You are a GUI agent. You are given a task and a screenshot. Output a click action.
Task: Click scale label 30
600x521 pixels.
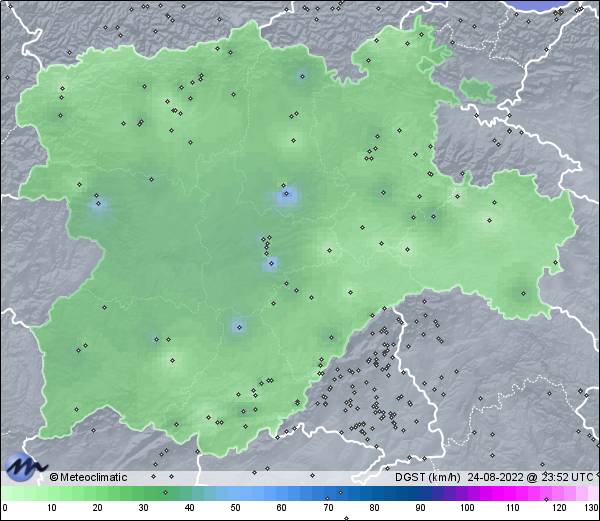click(143, 508)
